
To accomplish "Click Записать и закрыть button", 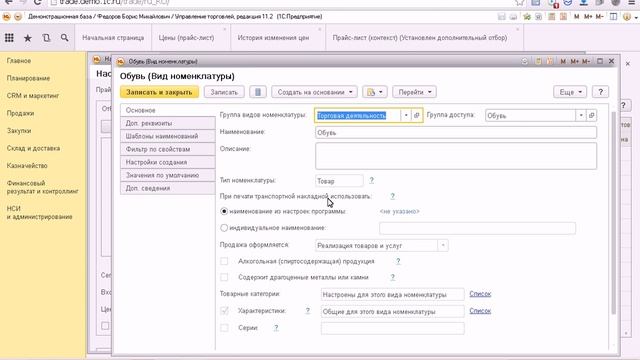I will [159, 92].
